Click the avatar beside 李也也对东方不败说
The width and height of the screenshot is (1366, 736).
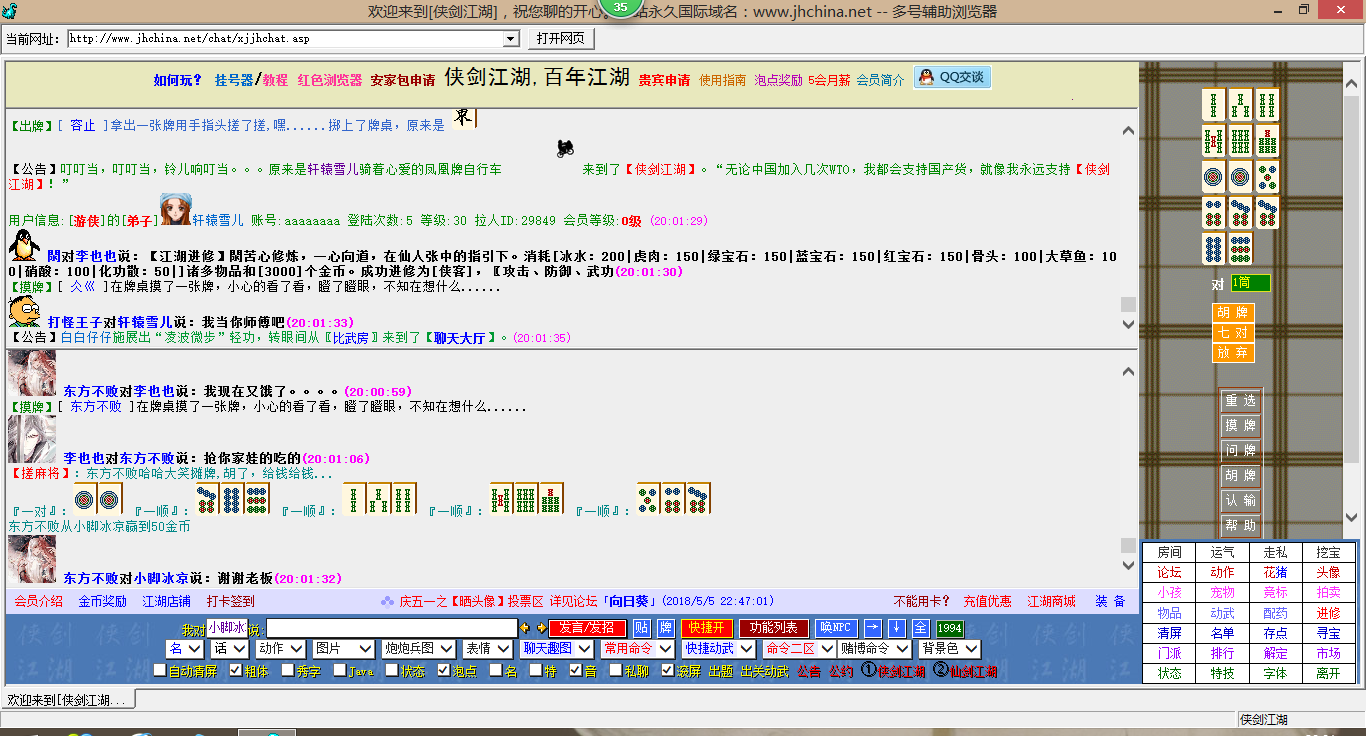pyautogui.click(x=32, y=440)
